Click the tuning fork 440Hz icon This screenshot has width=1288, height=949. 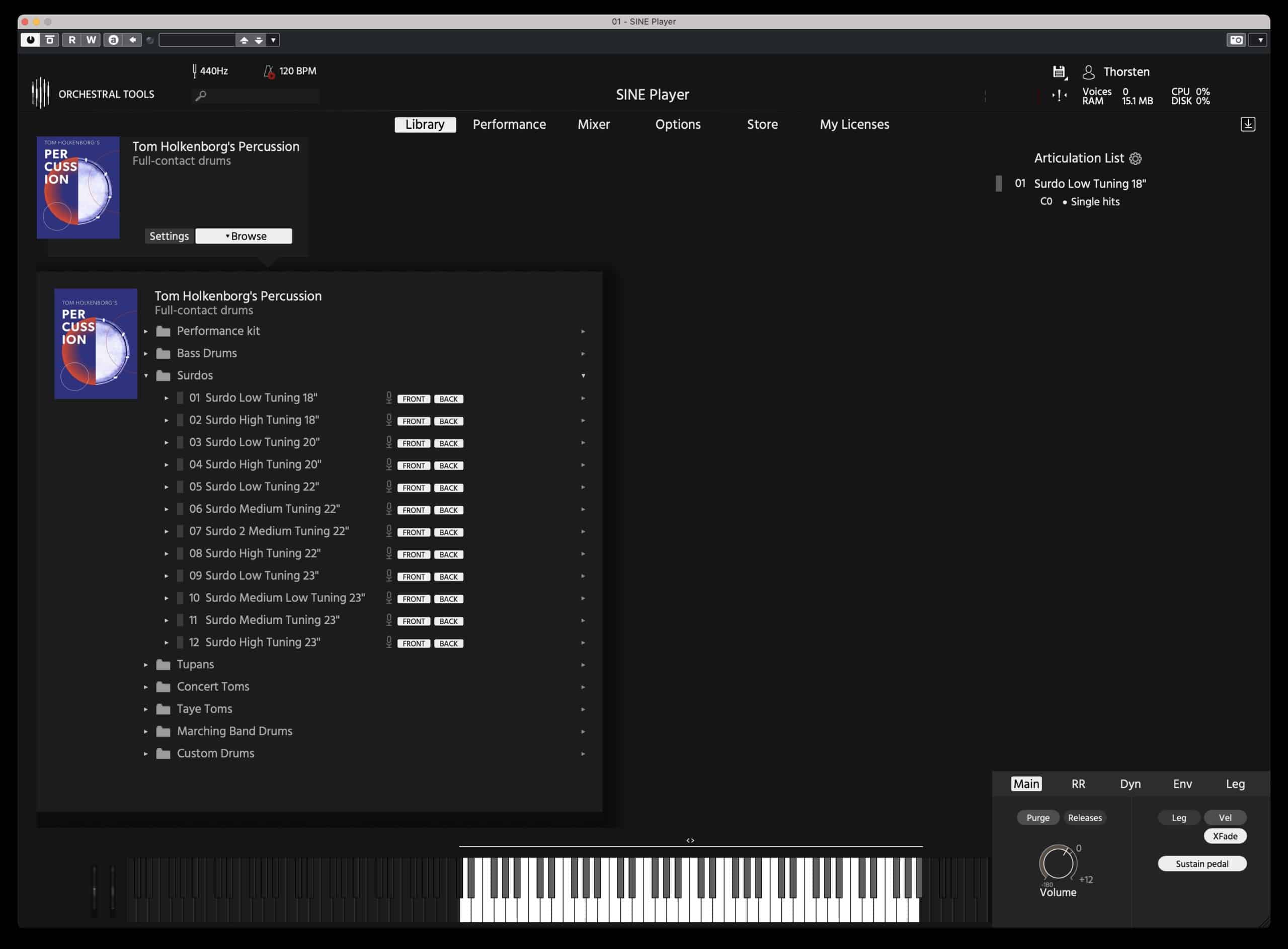[195, 70]
